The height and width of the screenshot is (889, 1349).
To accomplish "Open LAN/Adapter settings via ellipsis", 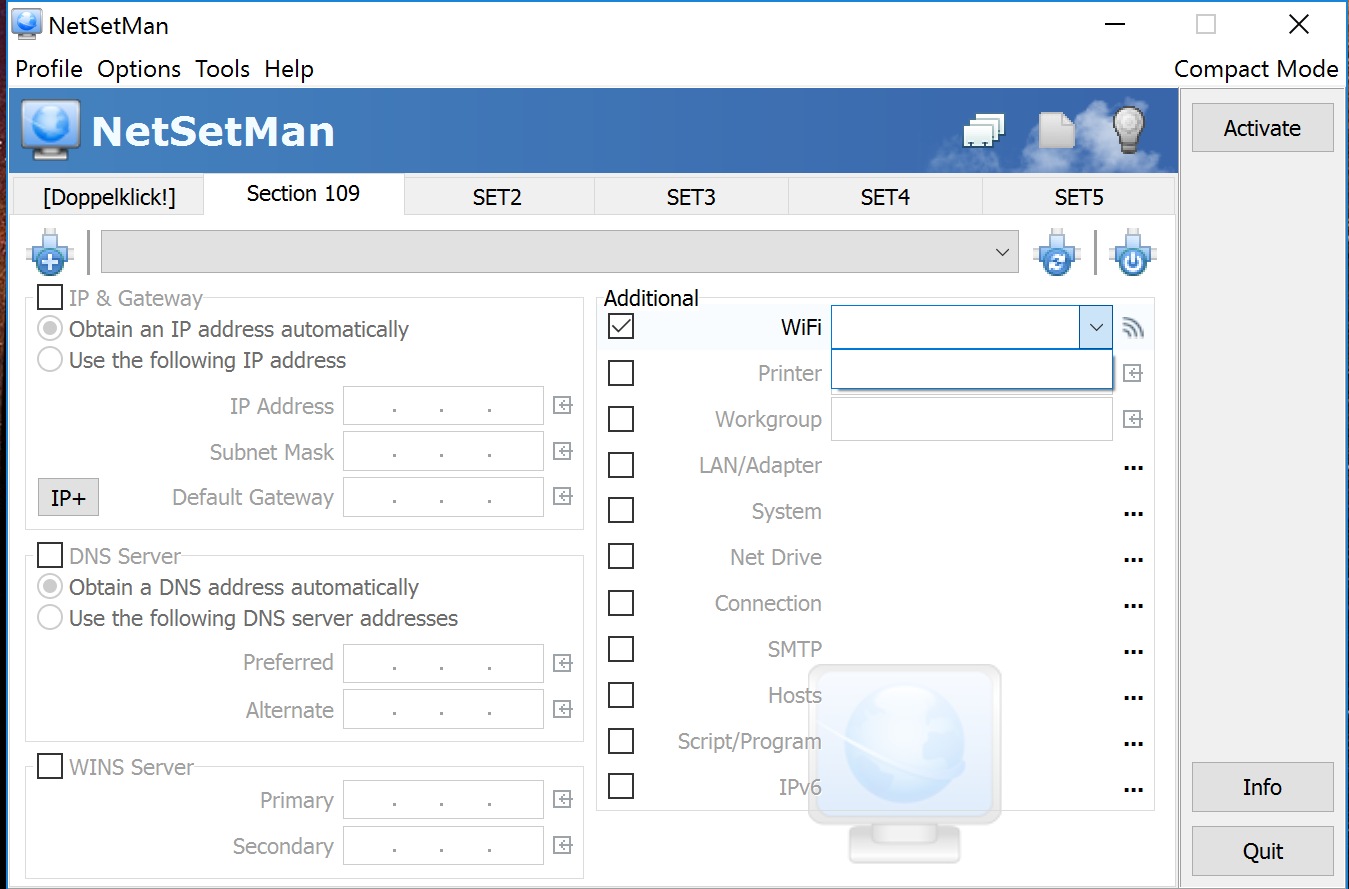I will pyautogui.click(x=1133, y=467).
